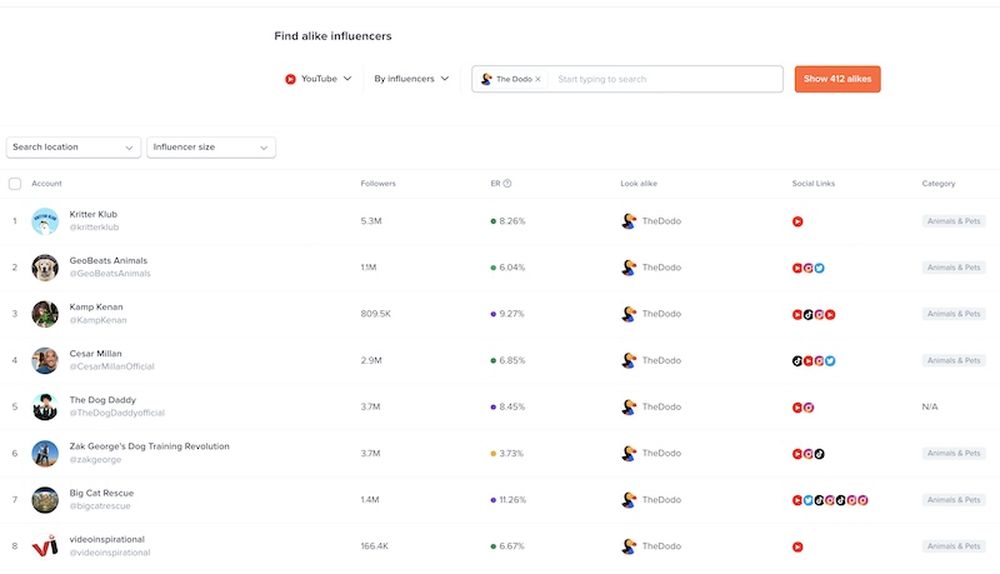Click the @bigcatrescue handle

[x=100, y=506]
